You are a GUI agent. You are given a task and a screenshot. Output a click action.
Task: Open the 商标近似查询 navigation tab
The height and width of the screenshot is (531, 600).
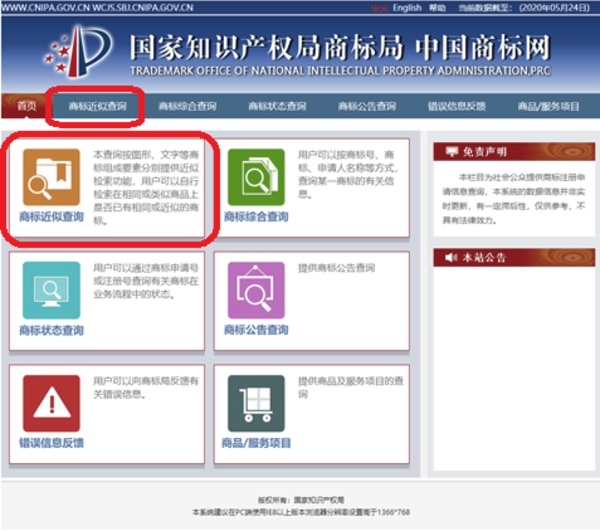pos(97,106)
